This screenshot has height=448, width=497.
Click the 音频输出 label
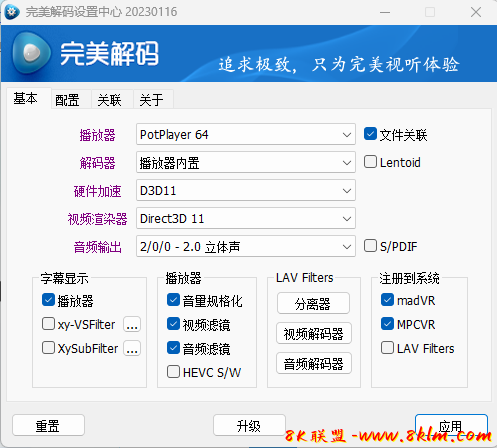pos(97,247)
